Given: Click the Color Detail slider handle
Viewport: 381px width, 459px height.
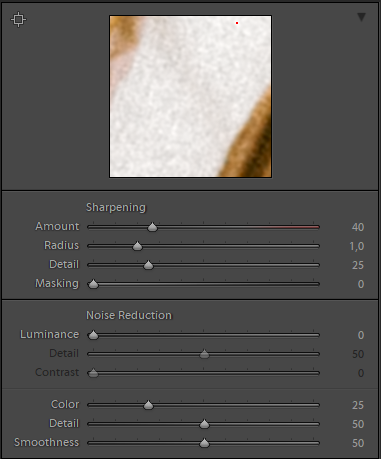Looking at the screenshot, I should tap(204, 424).
